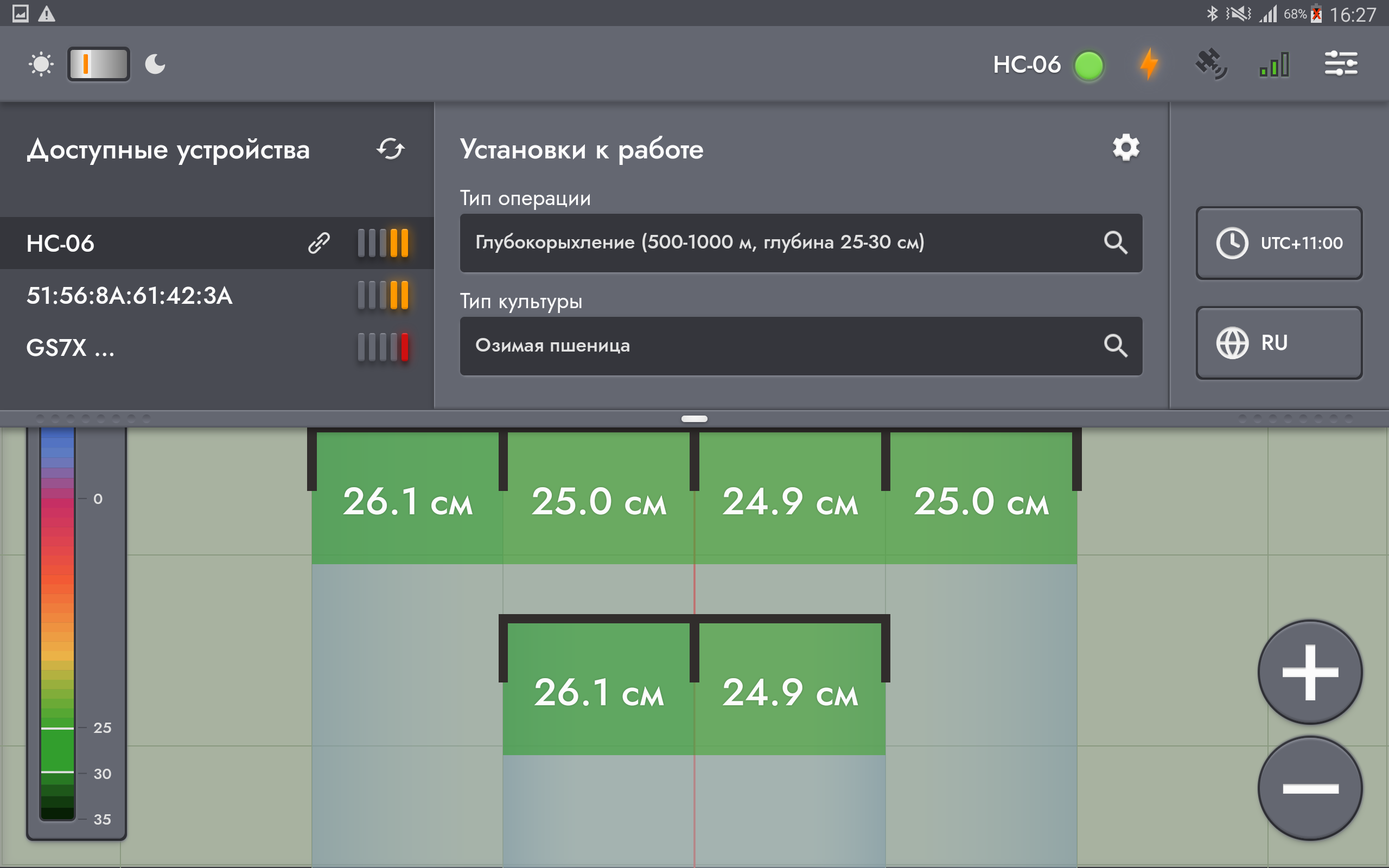Click the green signal strength bars icon
Viewport: 1389px width, 868px height.
[x=1274, y=65]
